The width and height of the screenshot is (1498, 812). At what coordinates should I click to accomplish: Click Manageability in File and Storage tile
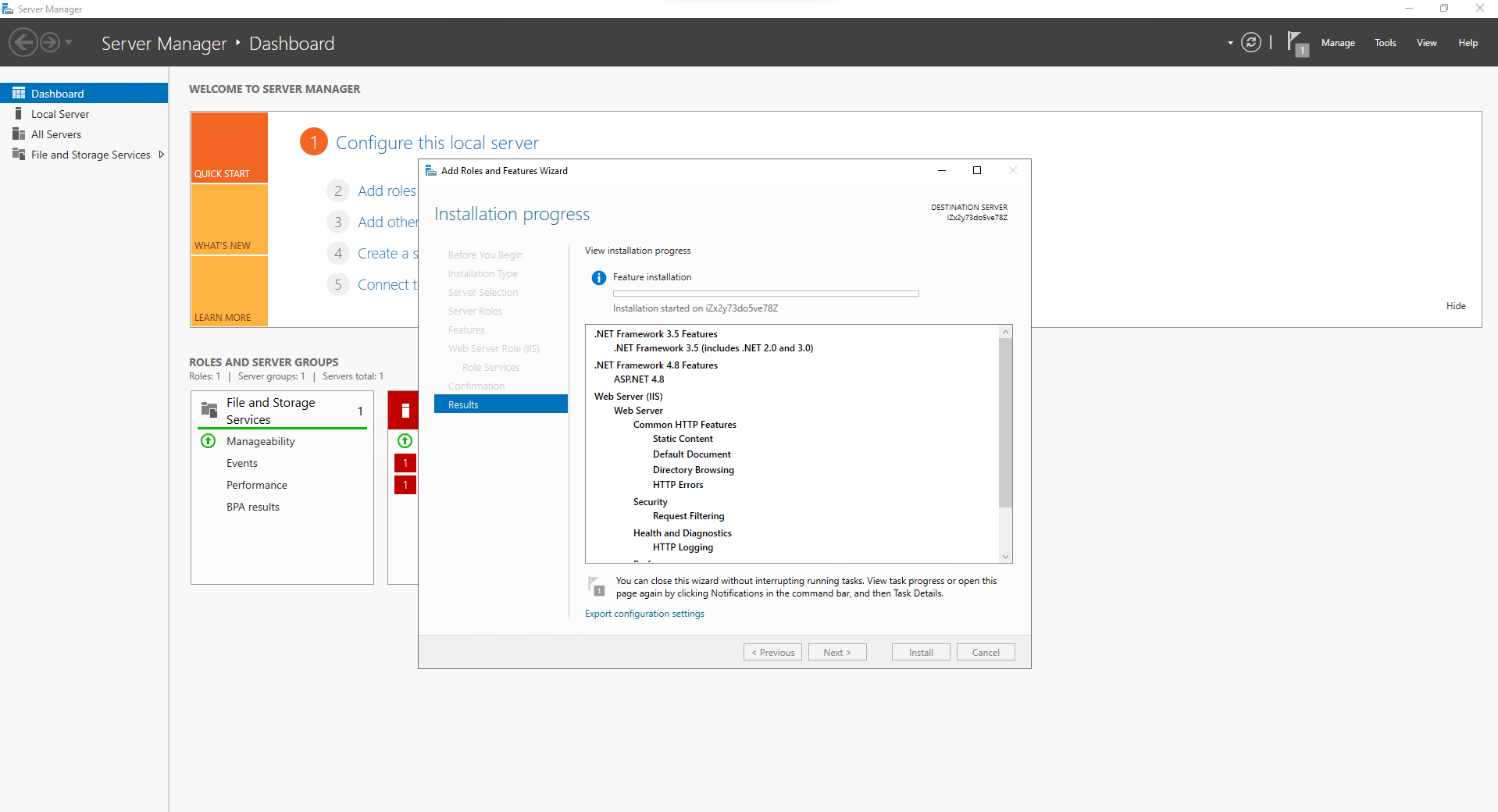[261, 441]
